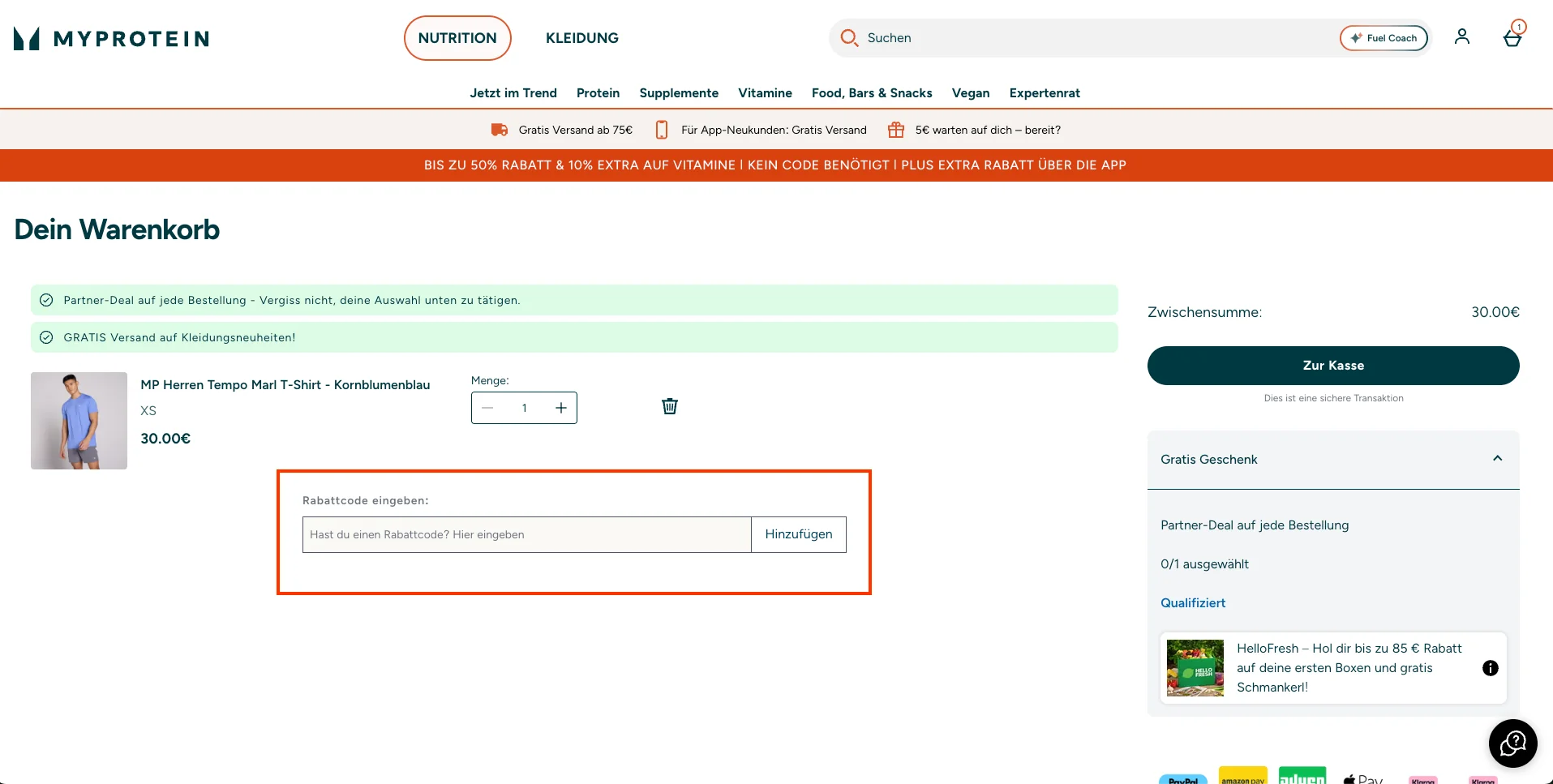
Task: Increase quantity with plus button
Action: coord(561,408)
